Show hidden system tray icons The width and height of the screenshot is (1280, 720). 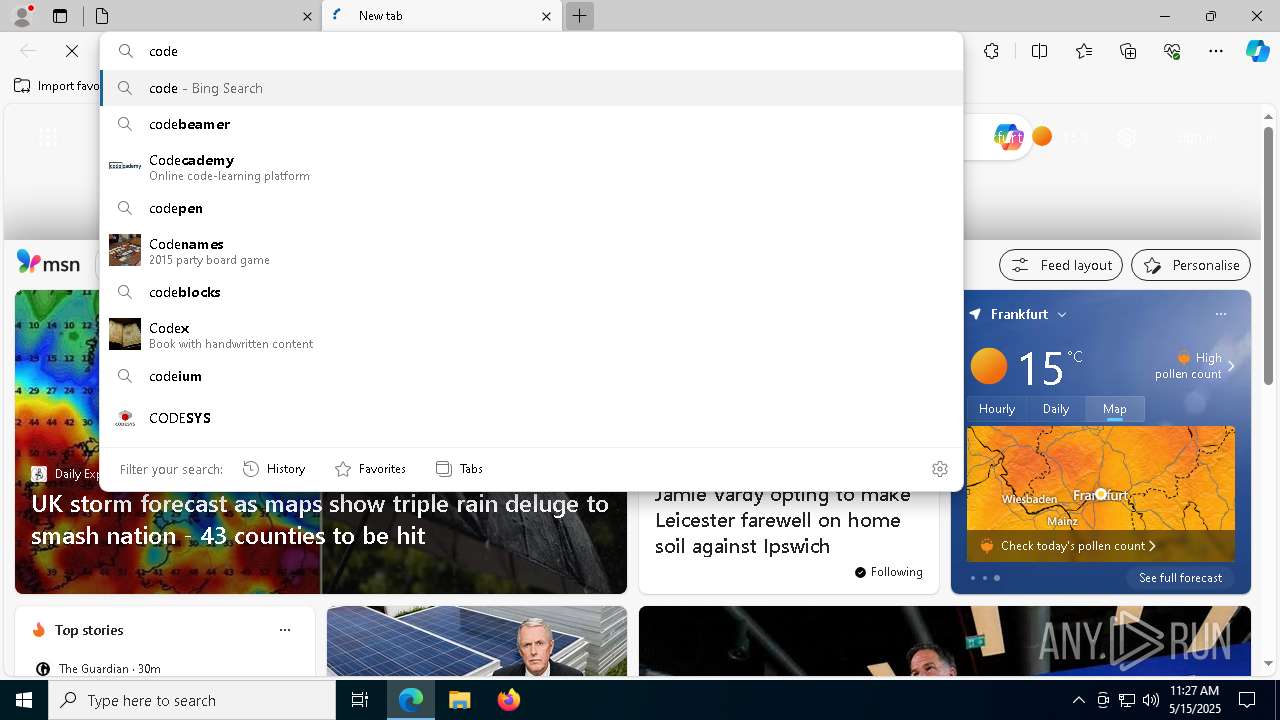coord(1078,700)
